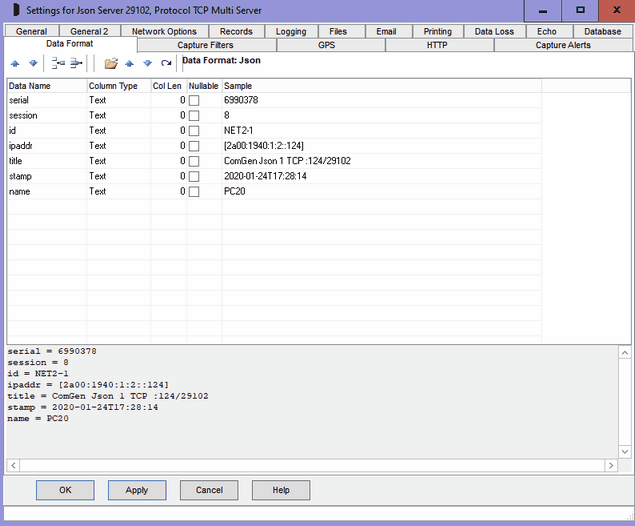The image size is (635, 526).
Task: Toggle Nullable checkbox for ipaddr row
Action: pos(194,146)
